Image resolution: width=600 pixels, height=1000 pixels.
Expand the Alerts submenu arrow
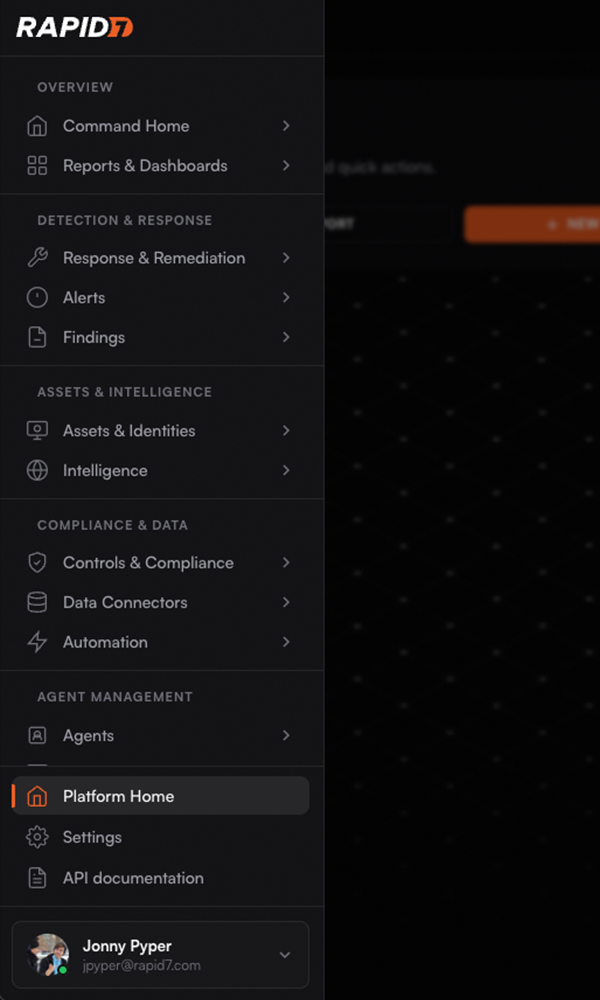click(x=286, y=298)
